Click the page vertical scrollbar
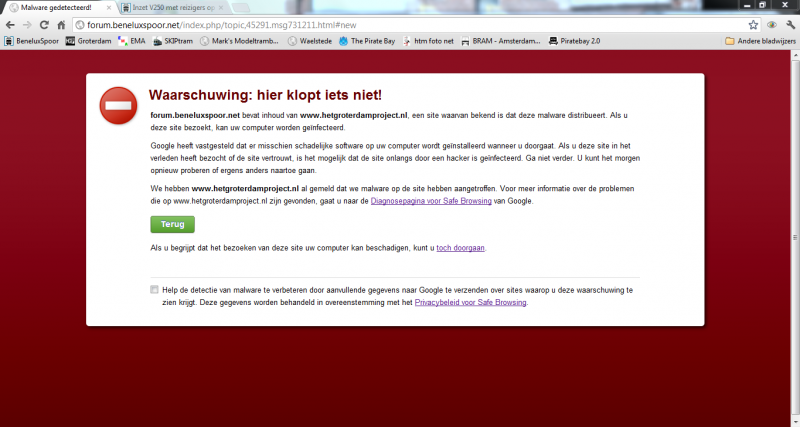 pyautogui.click(x=795, y=238)
